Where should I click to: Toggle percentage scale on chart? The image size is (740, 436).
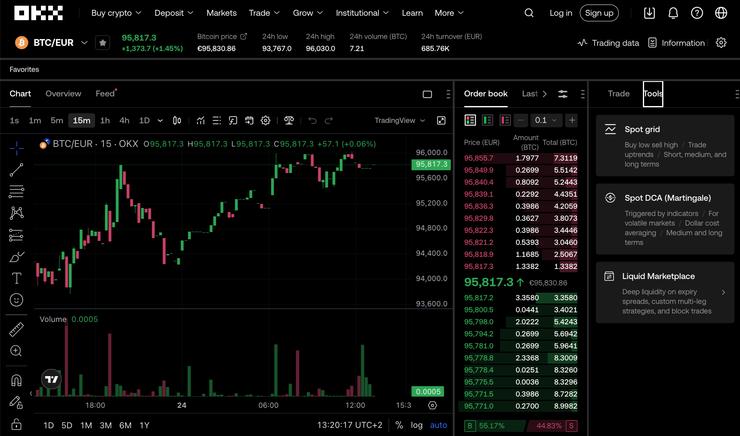click(x=399, y=425)
